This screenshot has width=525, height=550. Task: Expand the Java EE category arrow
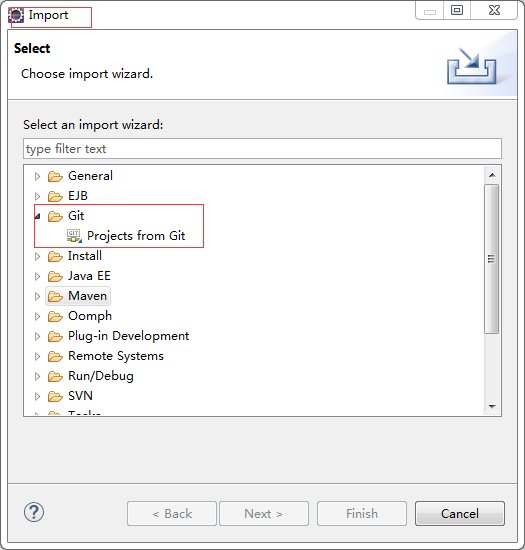click(38, 276)
